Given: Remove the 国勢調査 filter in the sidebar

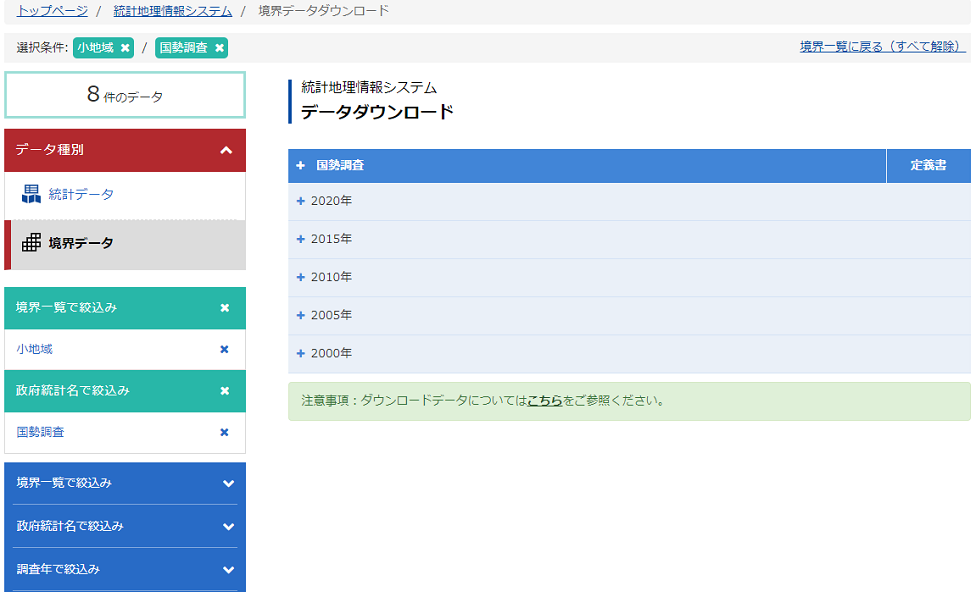Looking at the screenshot, I should pos(225,432).
